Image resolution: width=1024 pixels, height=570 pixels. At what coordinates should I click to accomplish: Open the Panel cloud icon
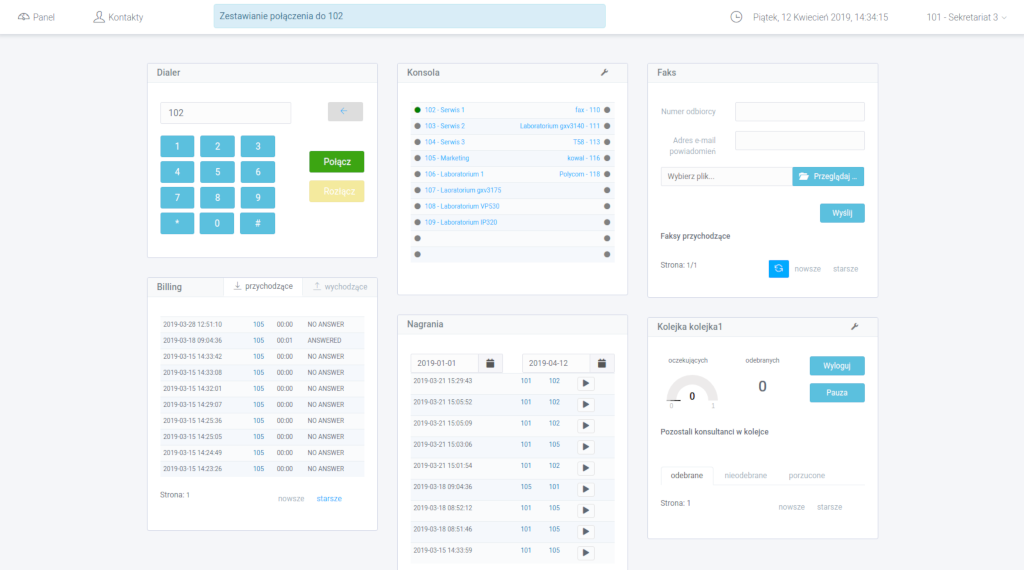24,17
